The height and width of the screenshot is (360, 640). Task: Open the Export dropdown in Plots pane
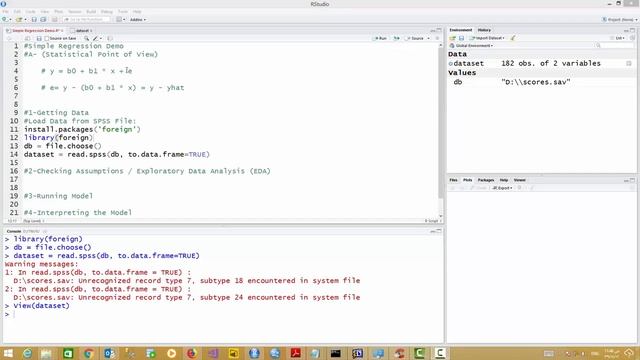point(502,188)
